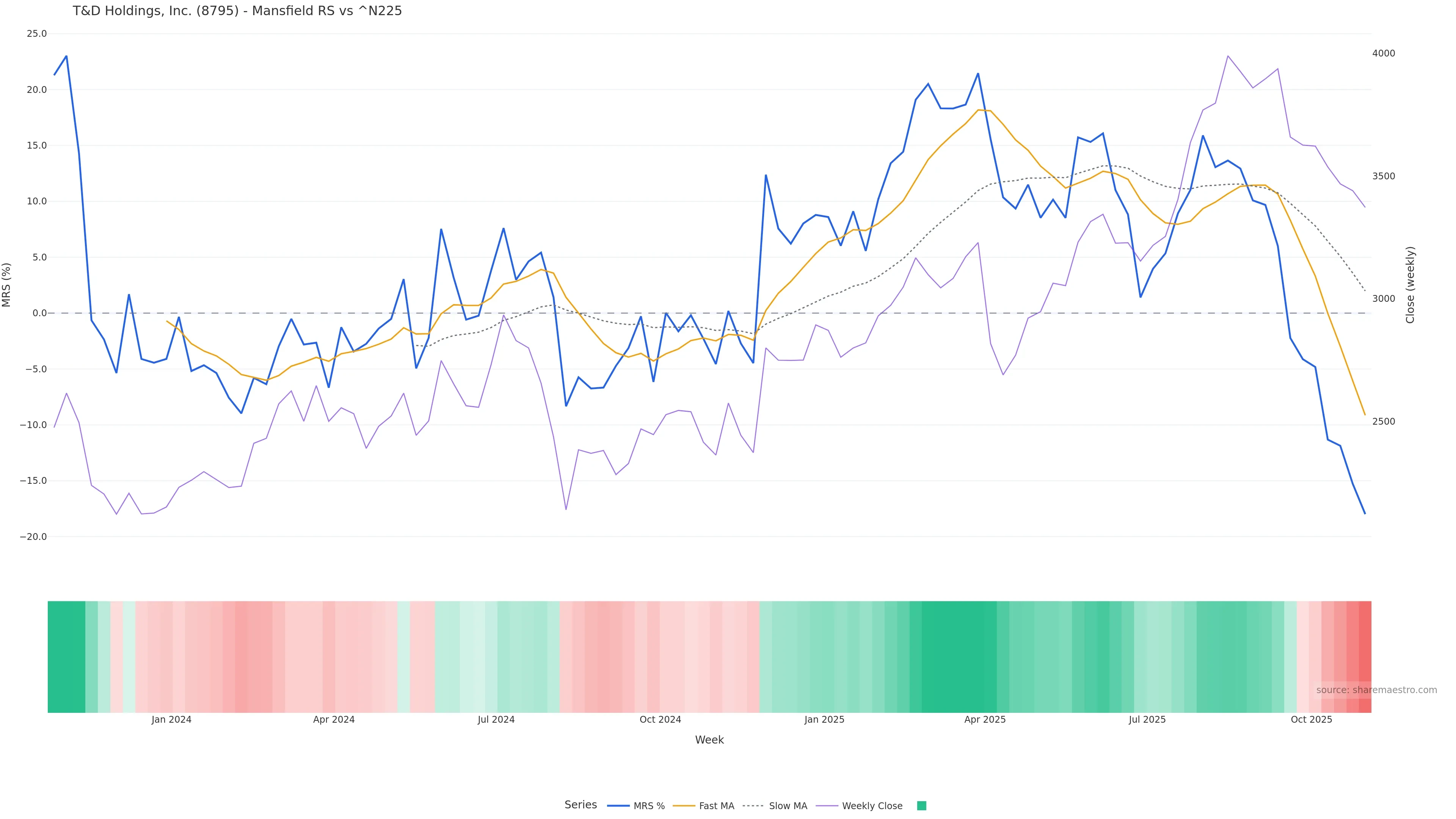Click the Week x-axis title
The height and width of the screenshot is (819, 1456).
click(709, 741)
